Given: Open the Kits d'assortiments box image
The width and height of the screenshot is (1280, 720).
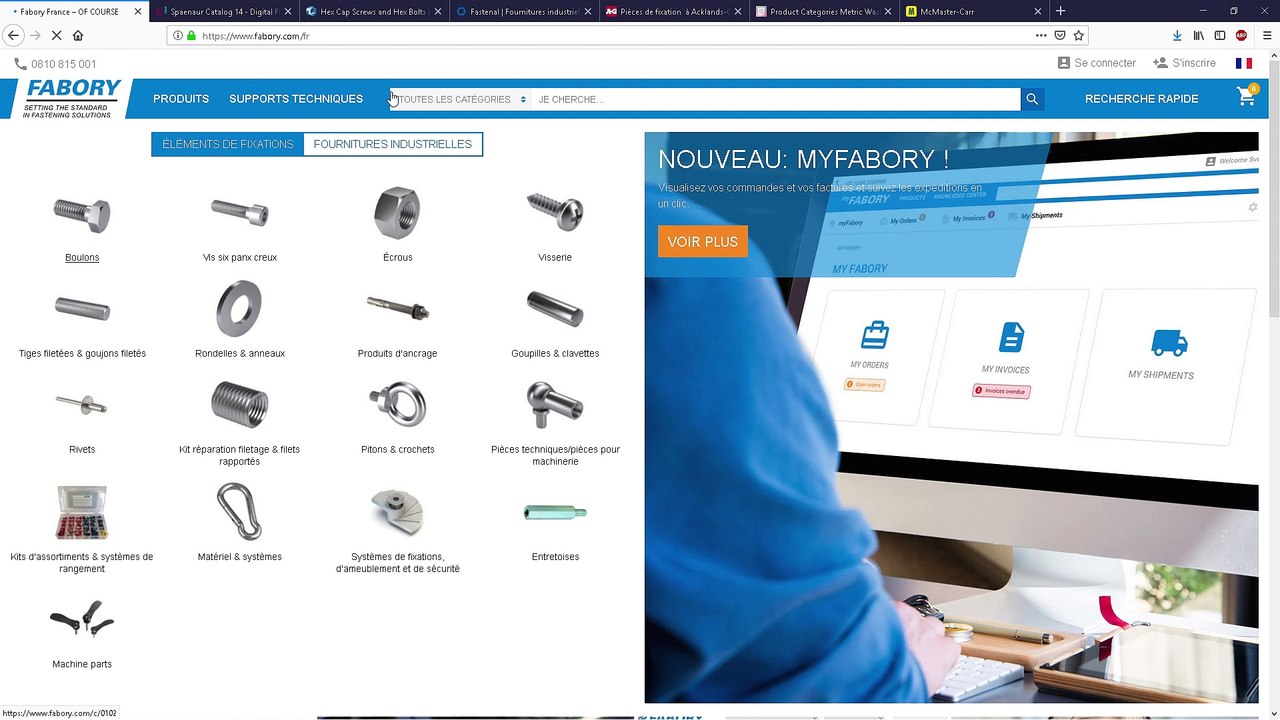Looking at the screenshot, I should 82,512.
